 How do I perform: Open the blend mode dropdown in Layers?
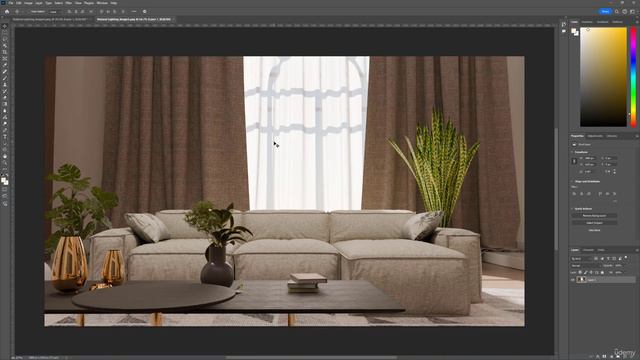pyautogui.click(x=586, y=266)
